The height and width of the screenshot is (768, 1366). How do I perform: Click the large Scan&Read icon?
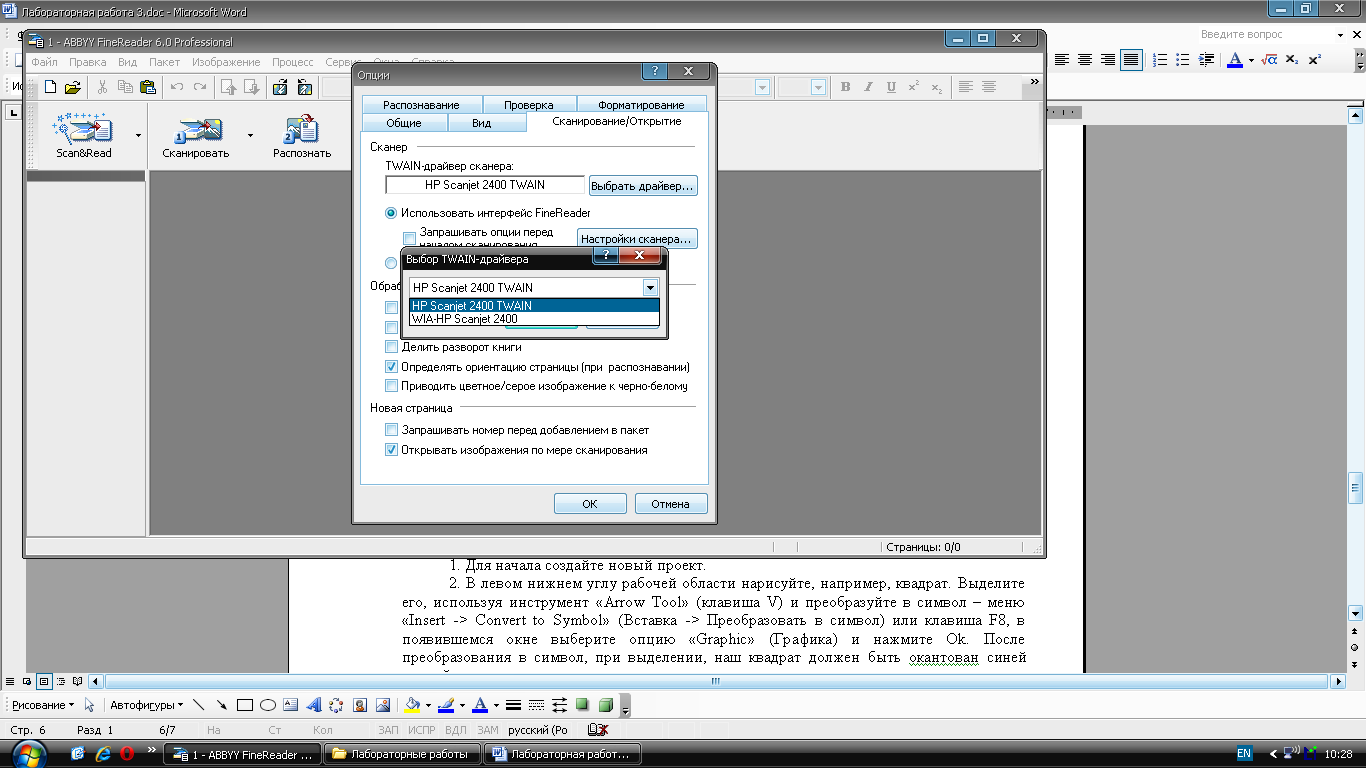coord(84,128)
